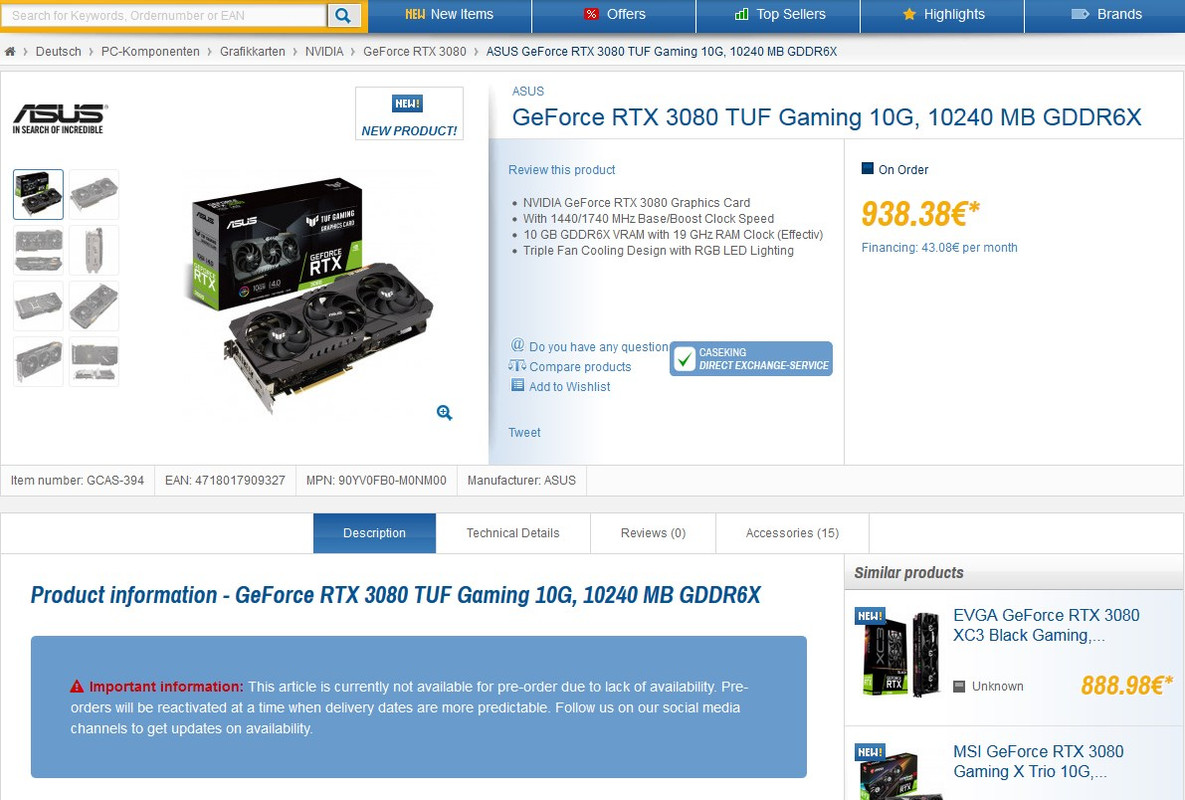Screen dimensions: 1185x800
Task: Open MSI GeForce RTX 3080 Gaming X Trio link
Action: 1038,761
